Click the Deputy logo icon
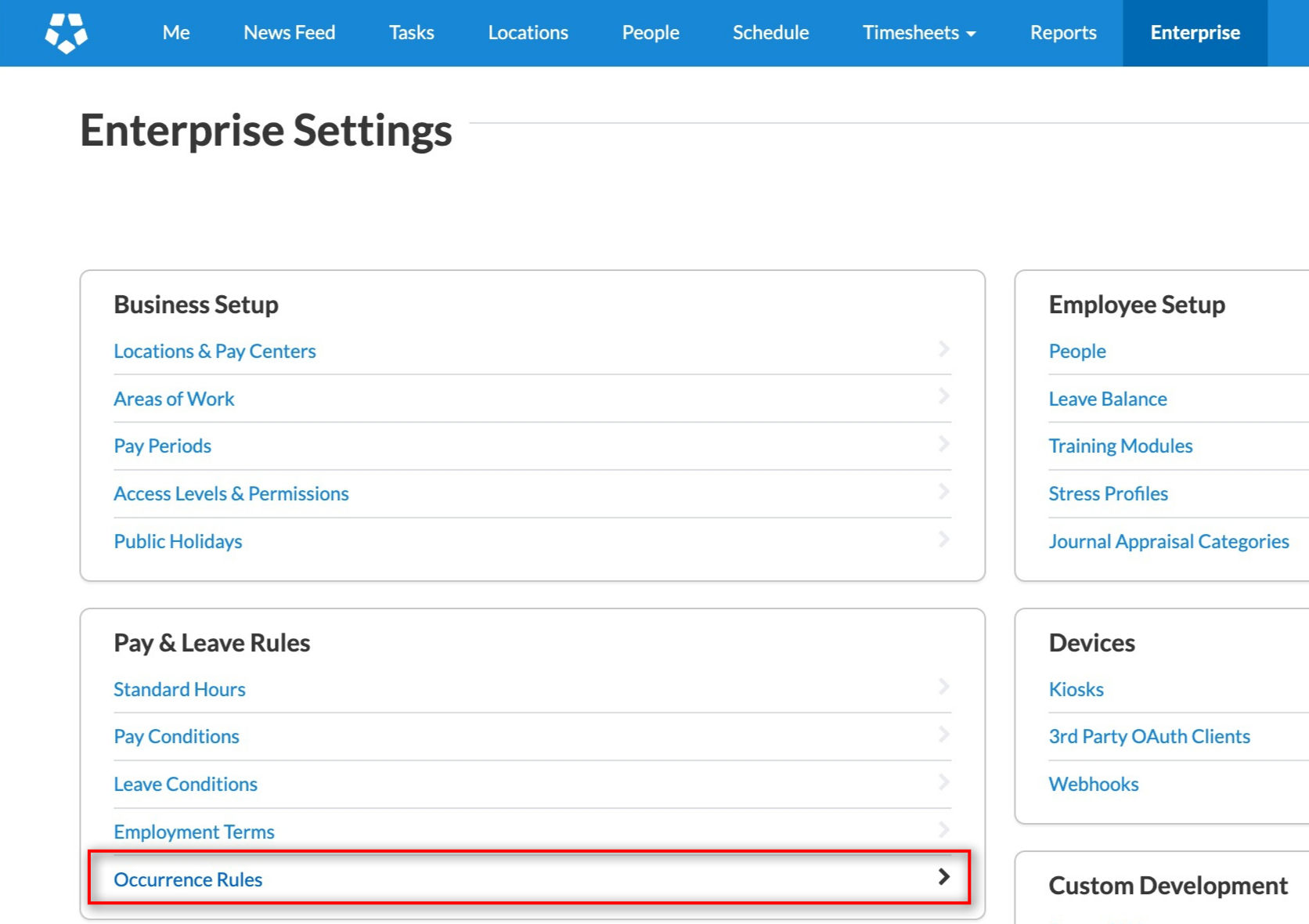This screenshot has width=1309, height=924. (66, 33)
